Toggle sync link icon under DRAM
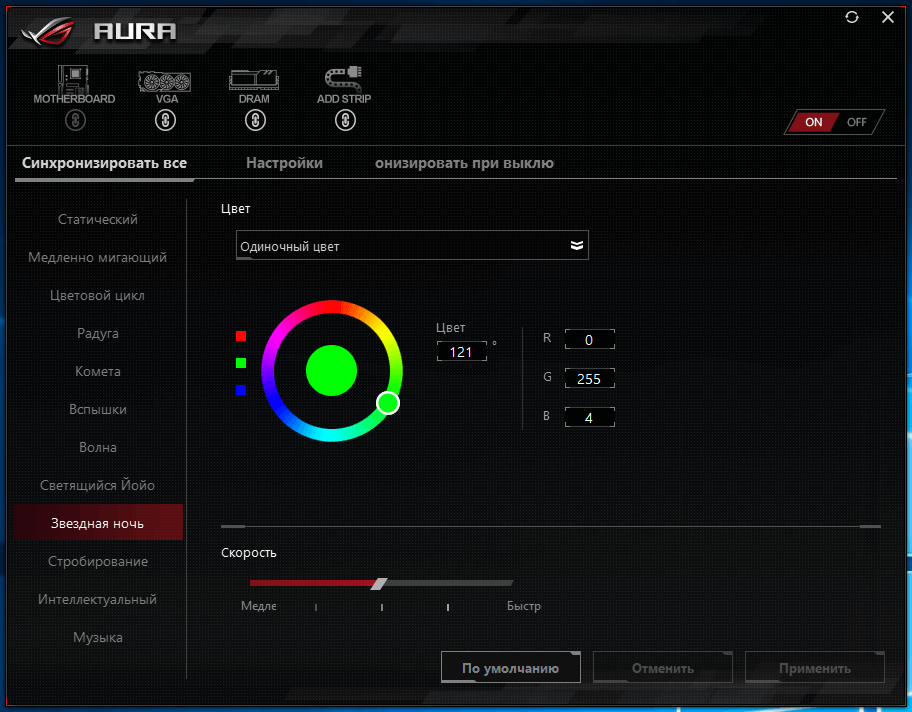 coord(255,121)
